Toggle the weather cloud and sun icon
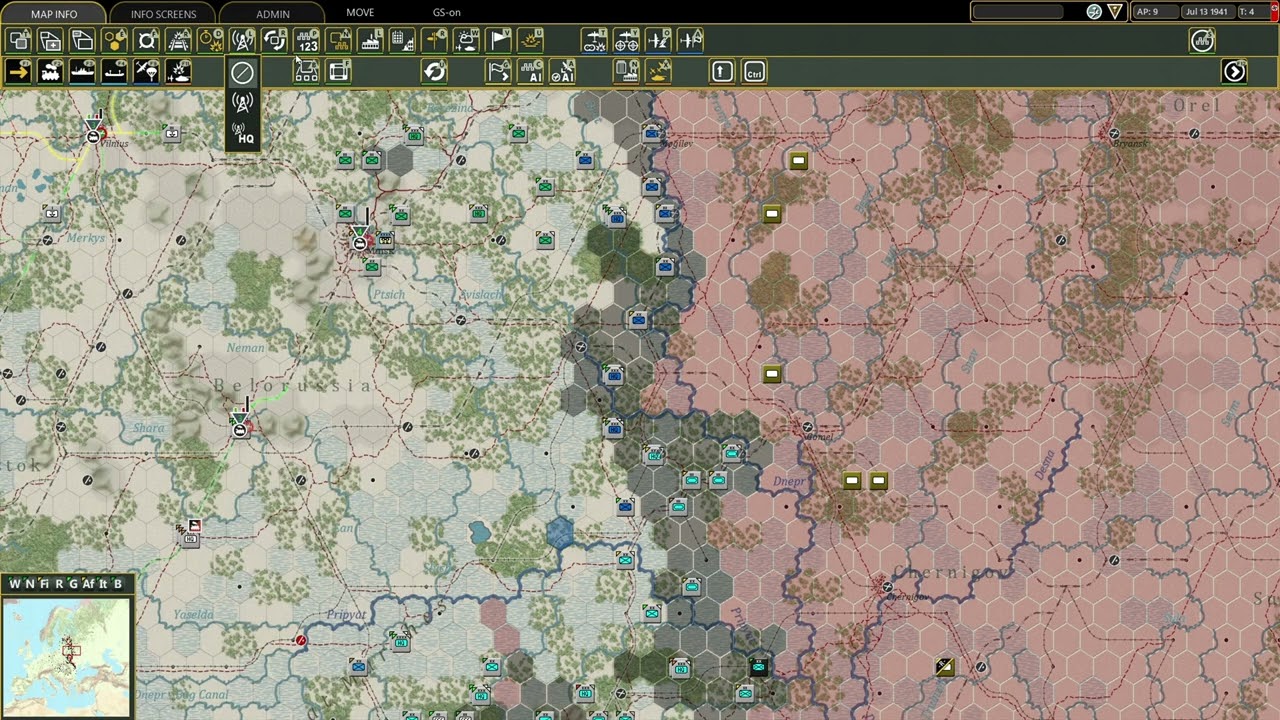Screen dimensions: 1280x720 [x=467, y=40]
